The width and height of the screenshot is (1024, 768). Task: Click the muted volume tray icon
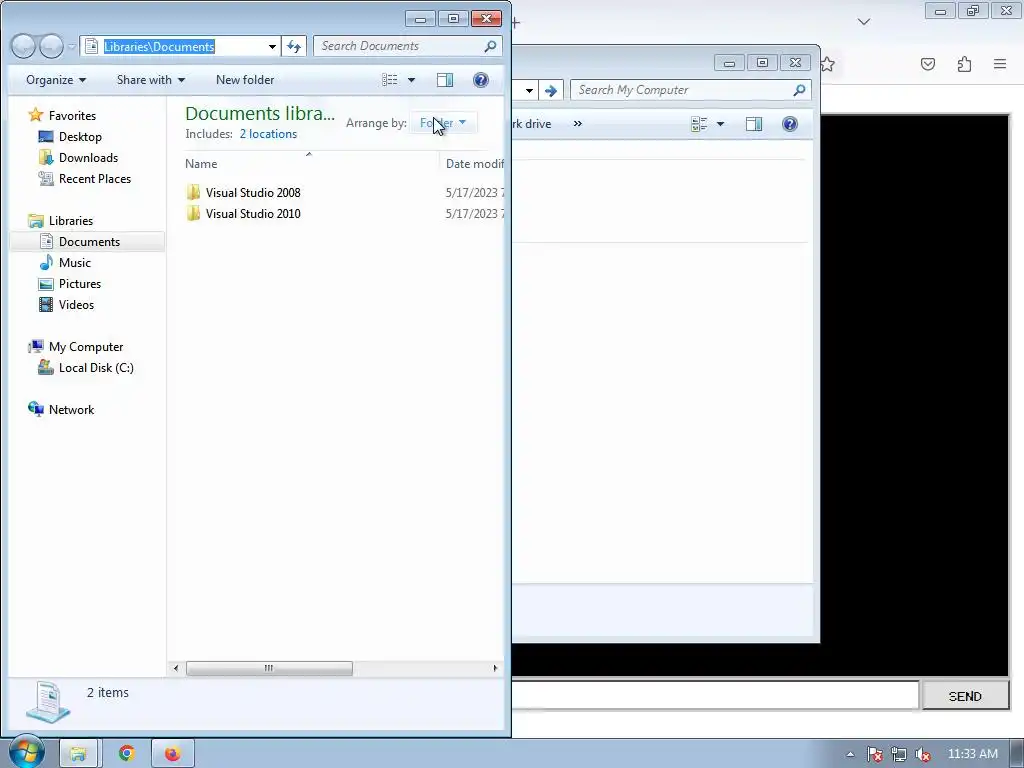(x=922, y=754)
